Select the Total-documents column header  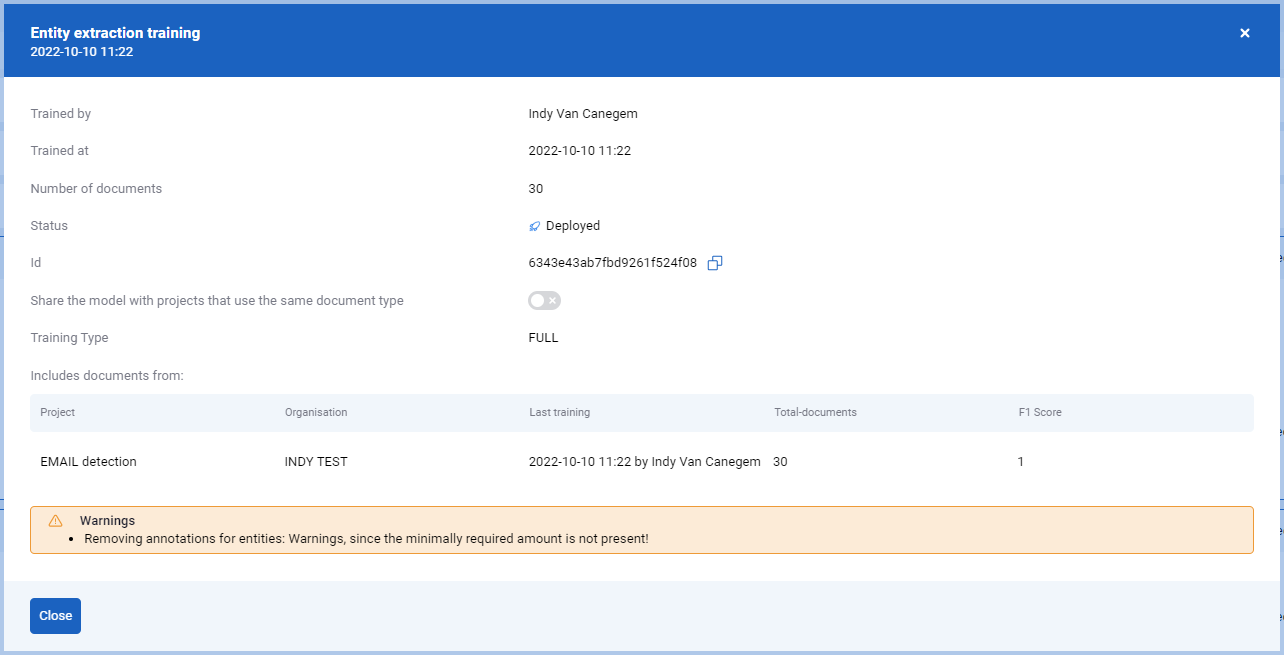click(815, 412)
